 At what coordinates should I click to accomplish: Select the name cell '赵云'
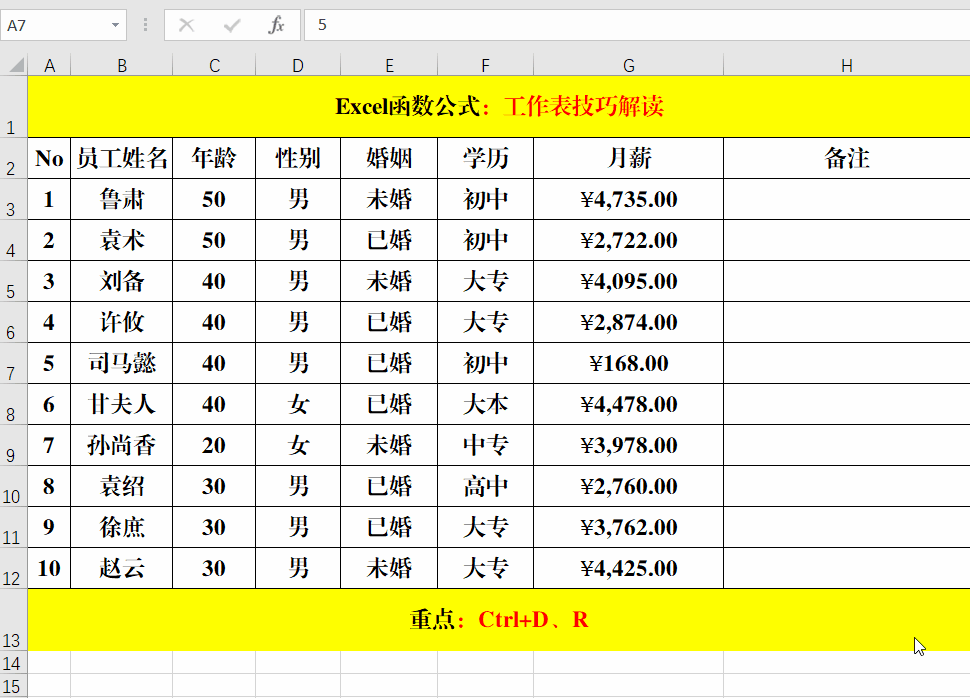click(x=122, y=568)
